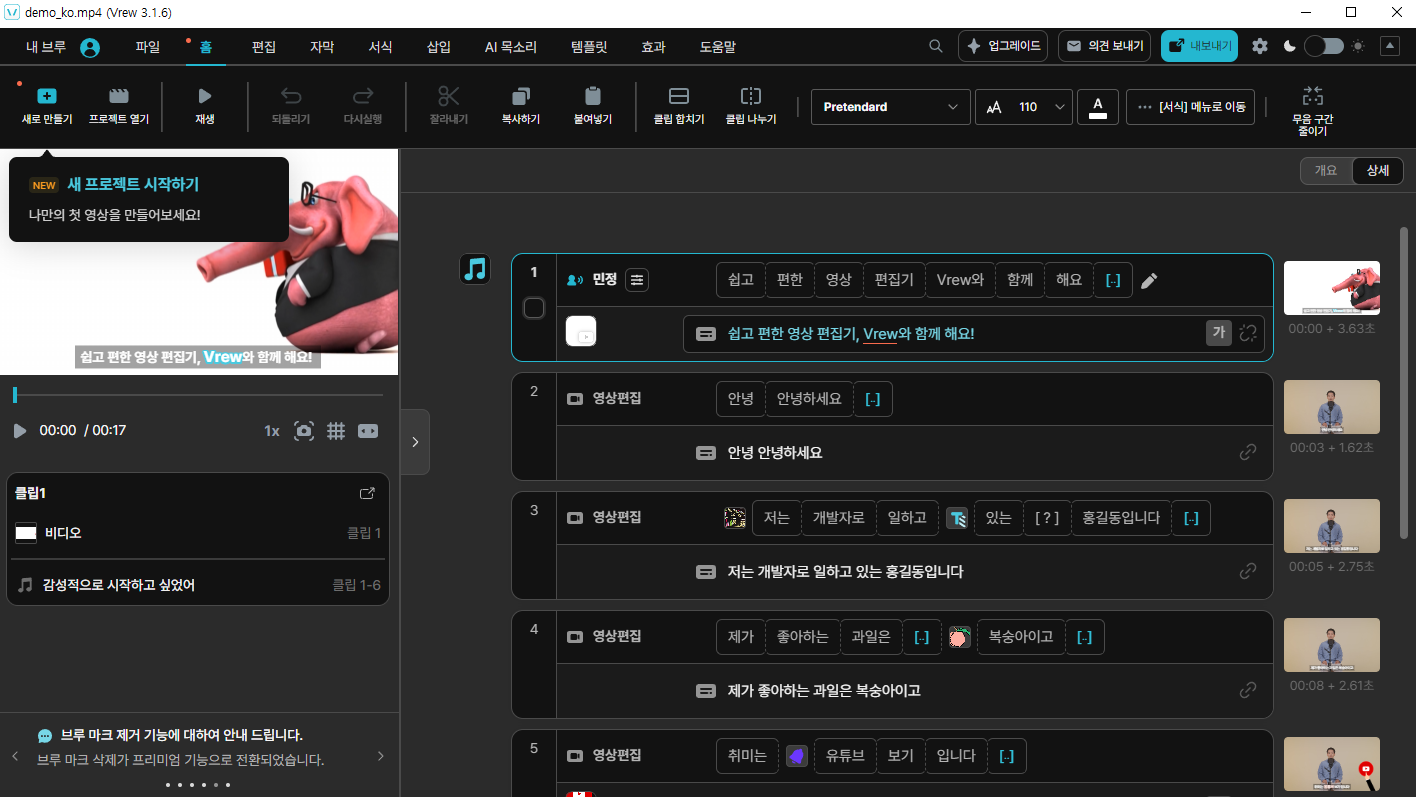Open a project with 프로젝트 열기
Viewport: 1416px width, 797px height.
tap(119, 106)
